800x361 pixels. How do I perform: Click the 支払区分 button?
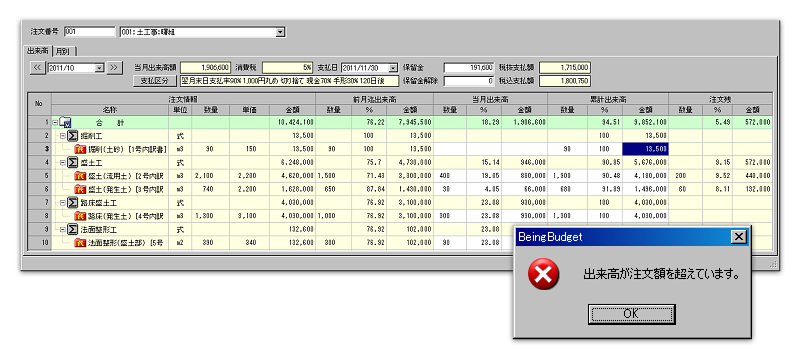click(155, 81)
